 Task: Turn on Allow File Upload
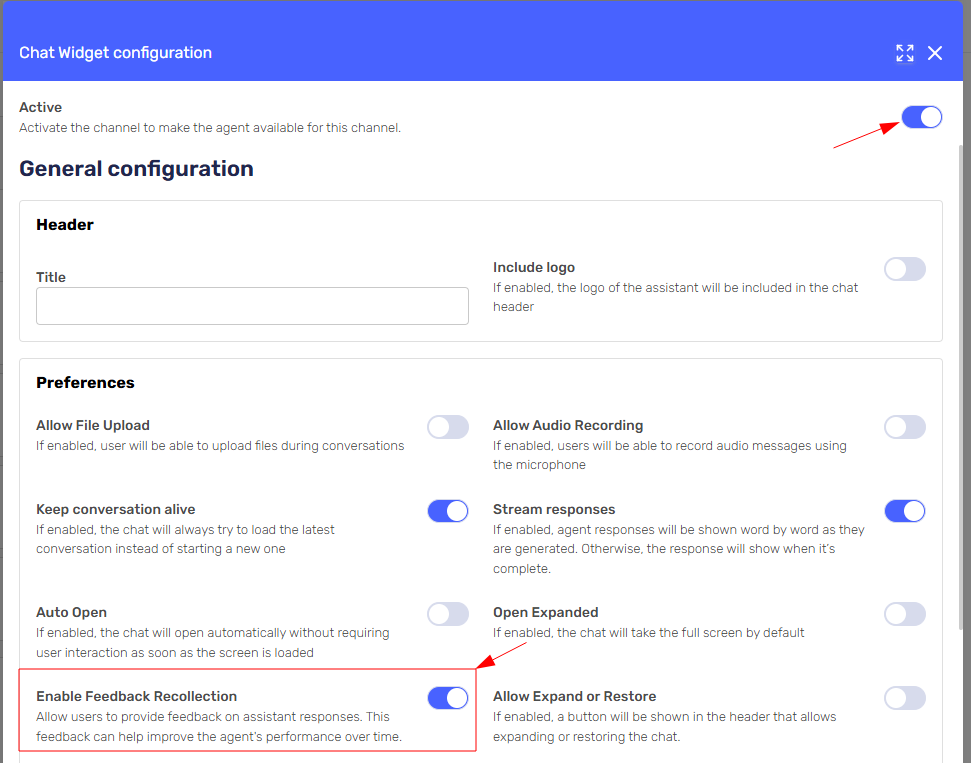(448, 427)
